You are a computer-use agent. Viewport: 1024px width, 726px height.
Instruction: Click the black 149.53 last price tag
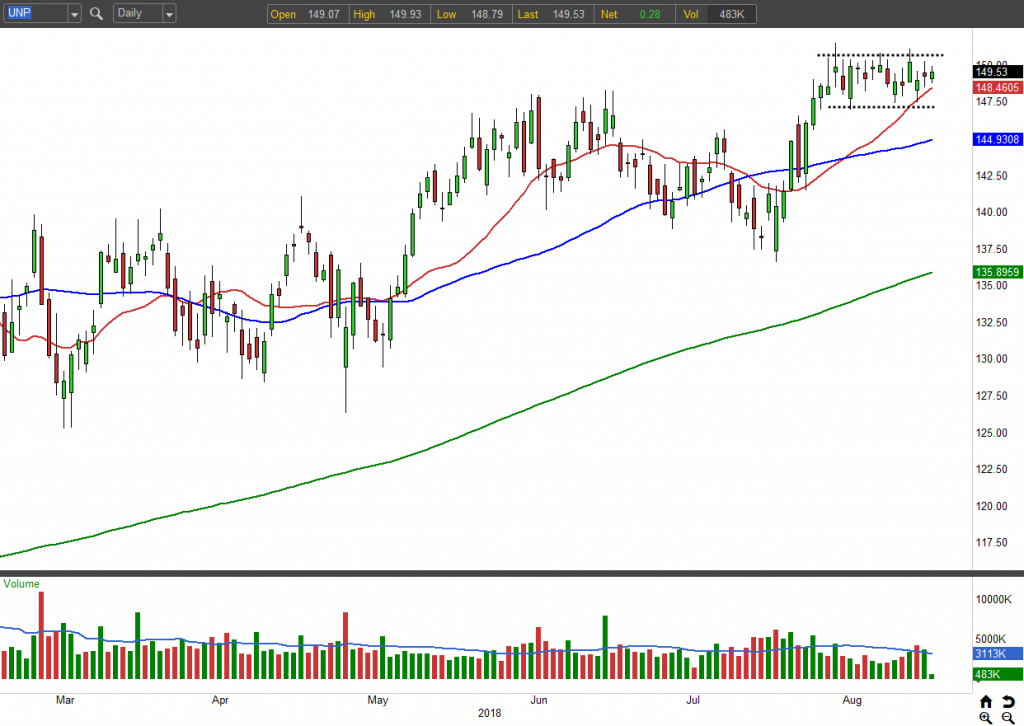[x=997, y=72]
